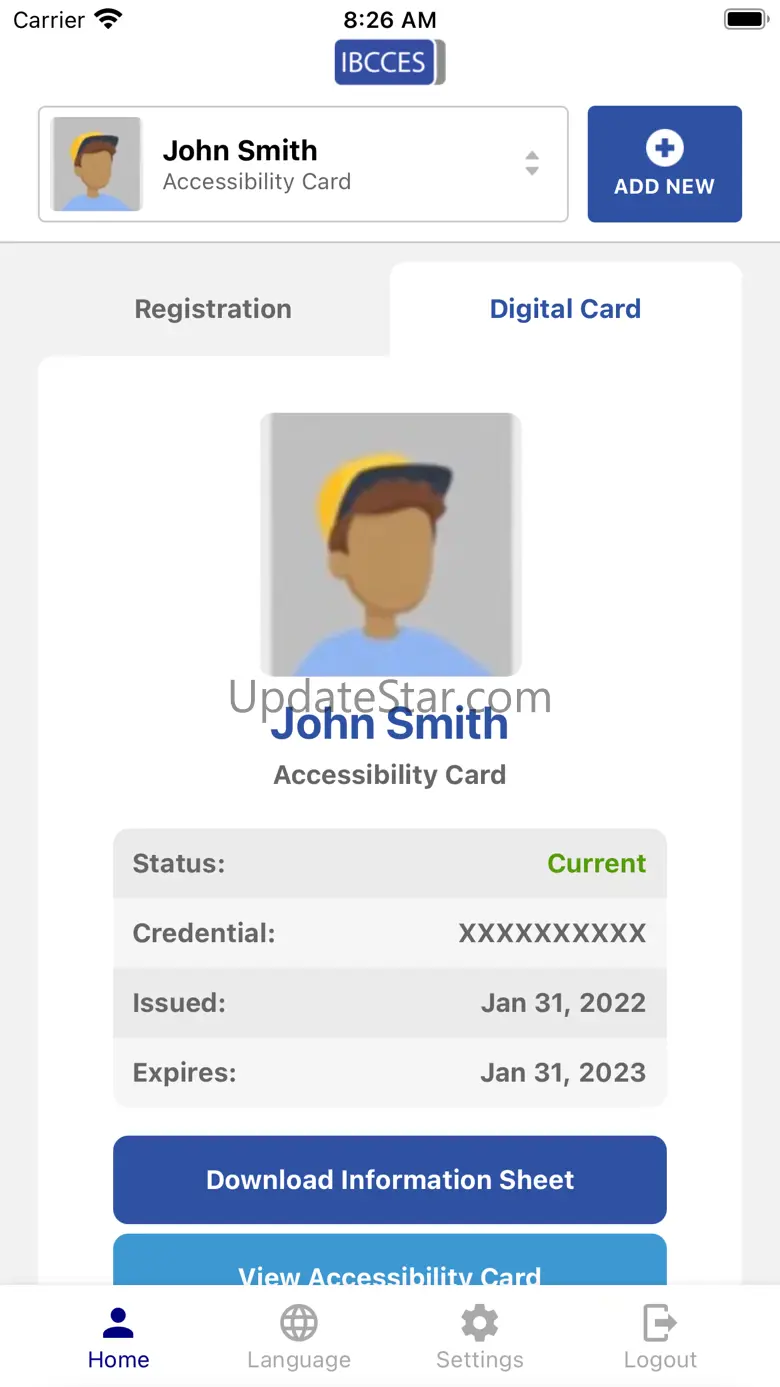Screen dimensions: 780x1387
Task: Tap the large John Smith profile photo
Action: tap(390, 544)
